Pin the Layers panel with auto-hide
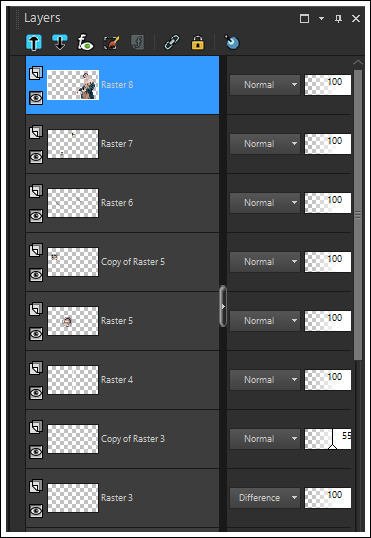The height and width of the screenshot is (538, 371). [338, 19]
